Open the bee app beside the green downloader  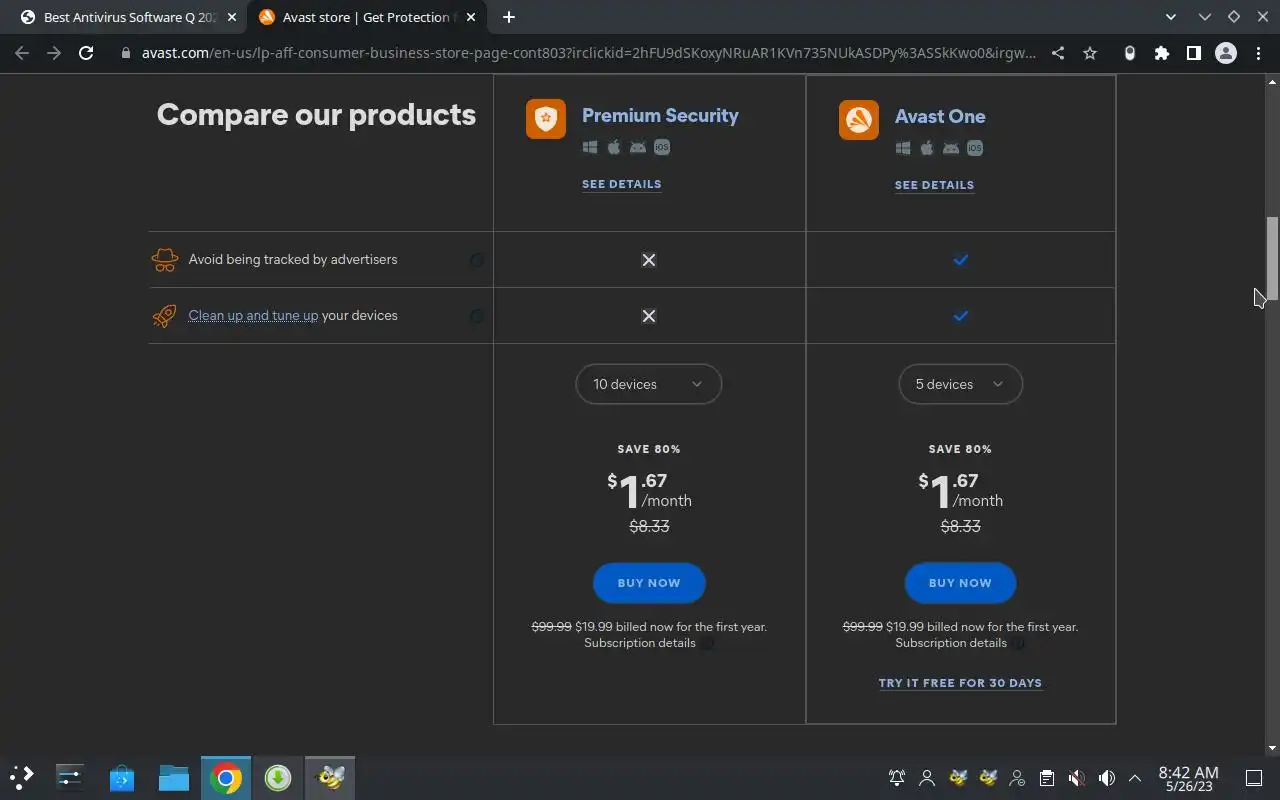click(x=330, y=777)
